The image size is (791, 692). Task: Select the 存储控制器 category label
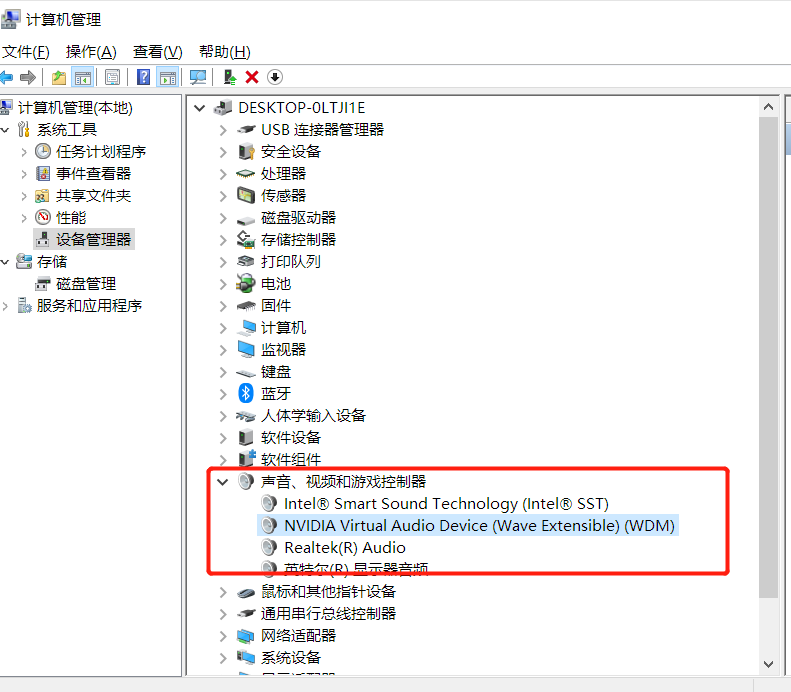click(298, 240)
